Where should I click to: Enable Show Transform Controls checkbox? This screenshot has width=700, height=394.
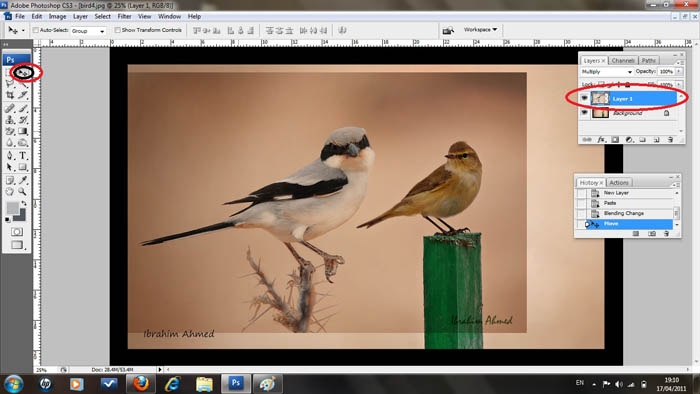[117, 30]
